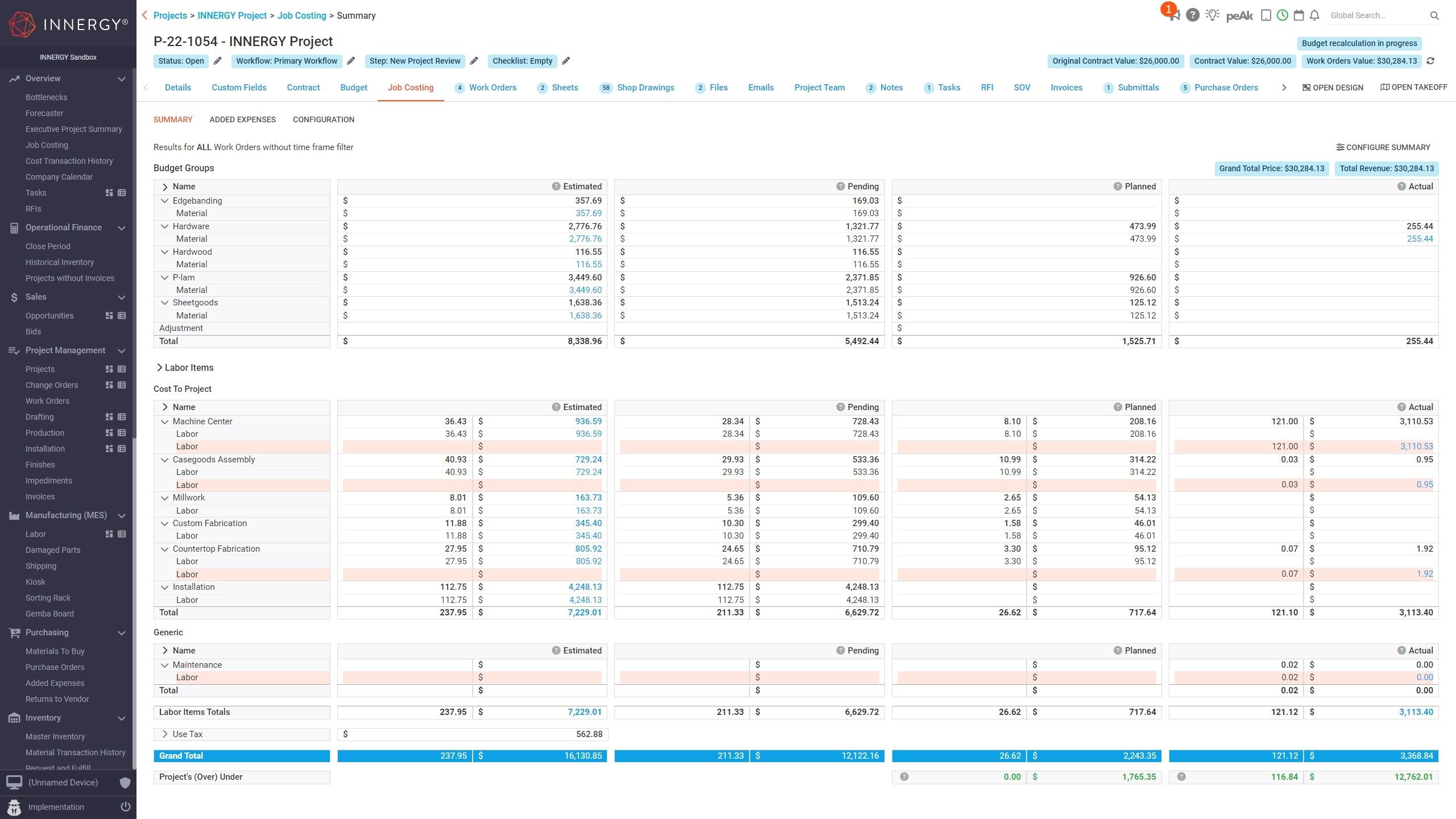The height and width of the screenshot is (819, 1456).
Task: Open the help question mark icon in top bar
Action: pos(1193,15)
